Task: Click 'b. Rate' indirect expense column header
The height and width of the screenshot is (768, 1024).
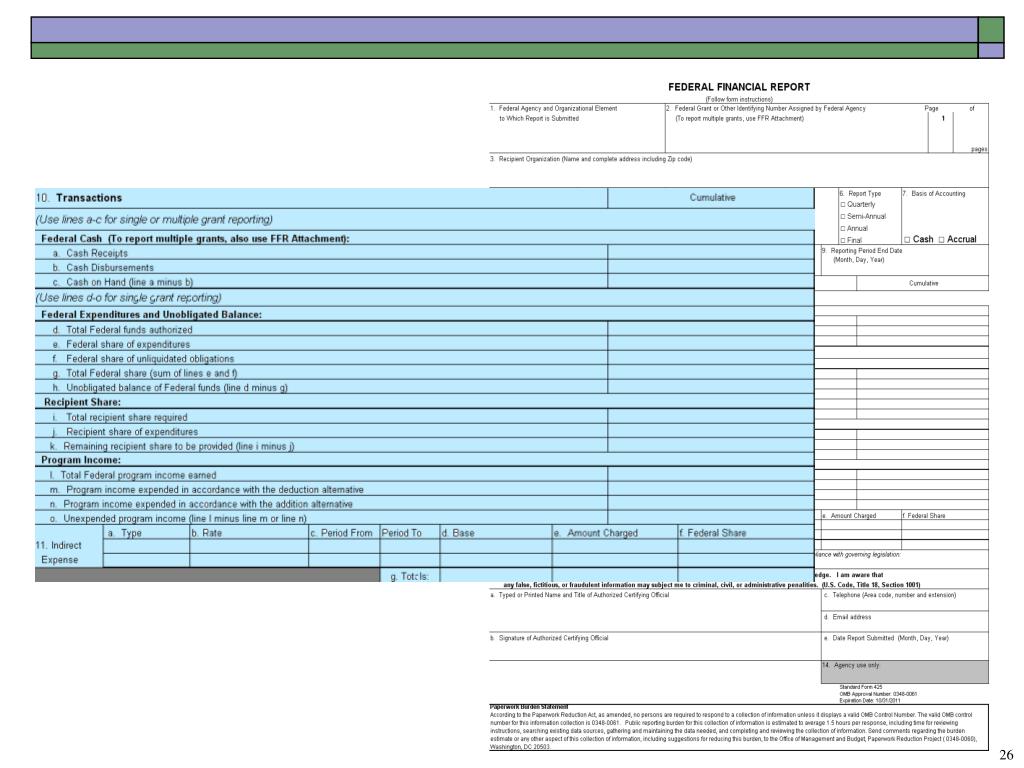Action: coord(207,533)
